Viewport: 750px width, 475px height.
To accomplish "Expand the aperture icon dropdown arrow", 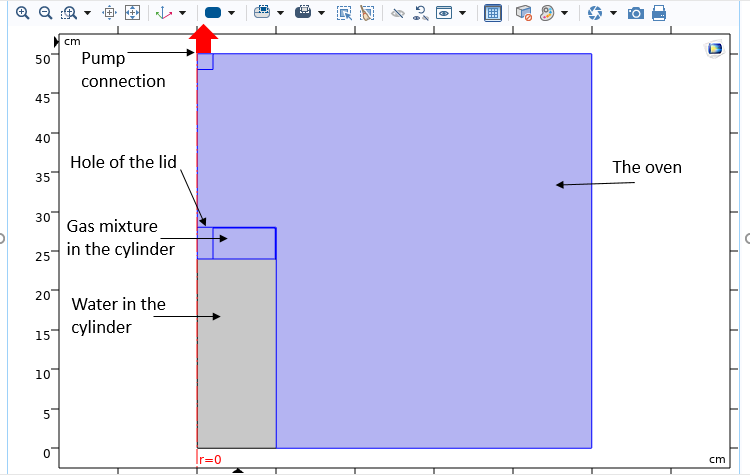I will [612, 13].
